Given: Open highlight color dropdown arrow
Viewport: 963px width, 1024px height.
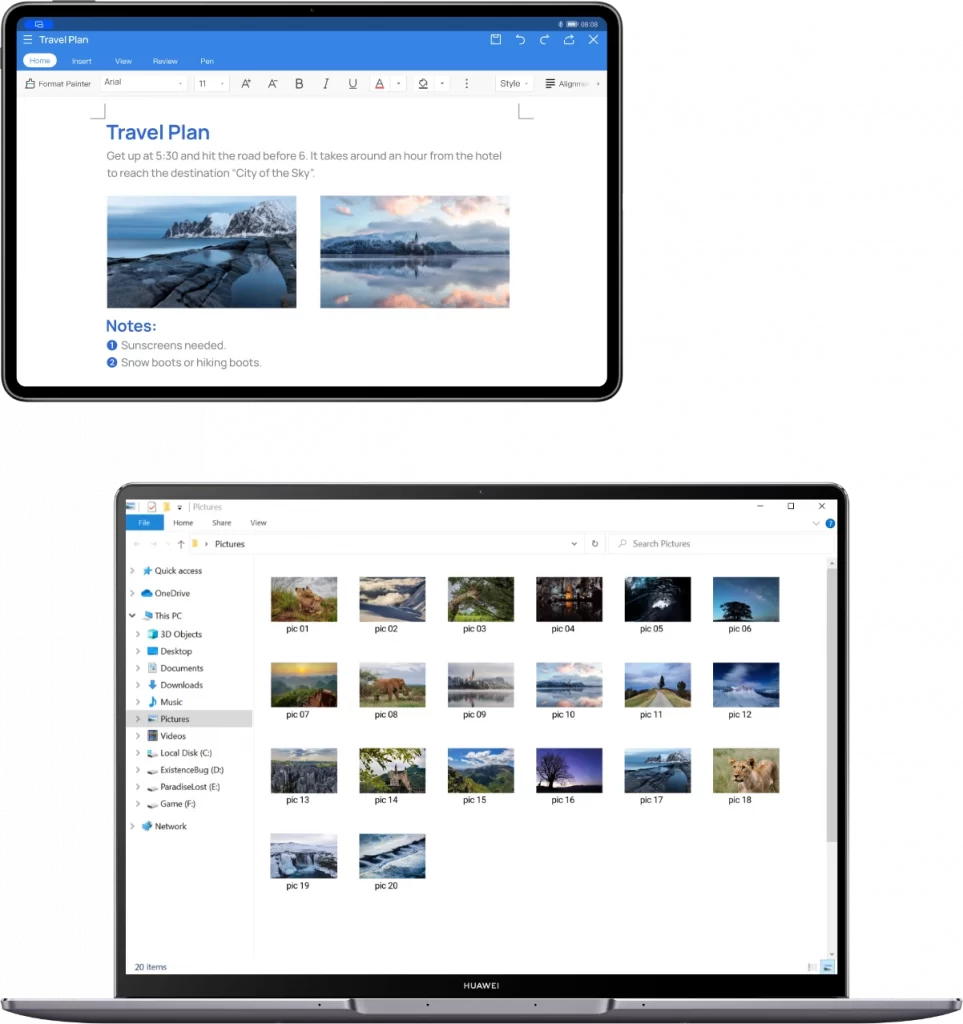Looking at the screenshot, I should (x=442, y=84).
